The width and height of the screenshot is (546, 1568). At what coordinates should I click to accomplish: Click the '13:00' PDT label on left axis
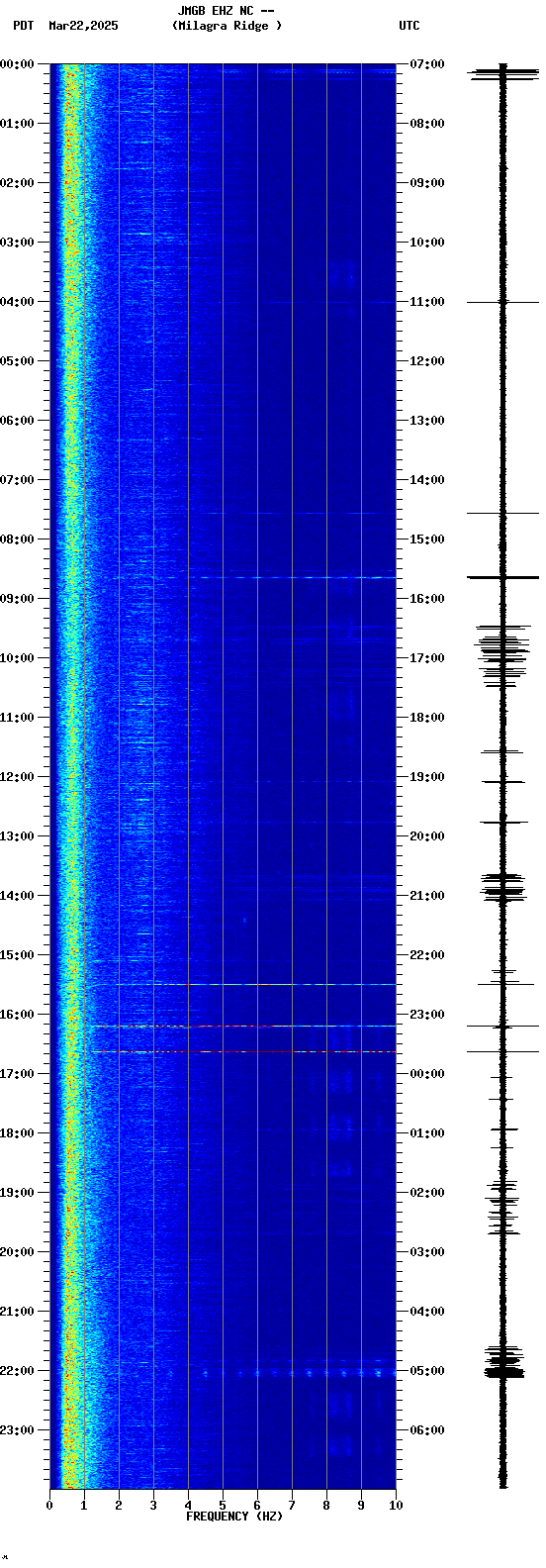(17, 836)
